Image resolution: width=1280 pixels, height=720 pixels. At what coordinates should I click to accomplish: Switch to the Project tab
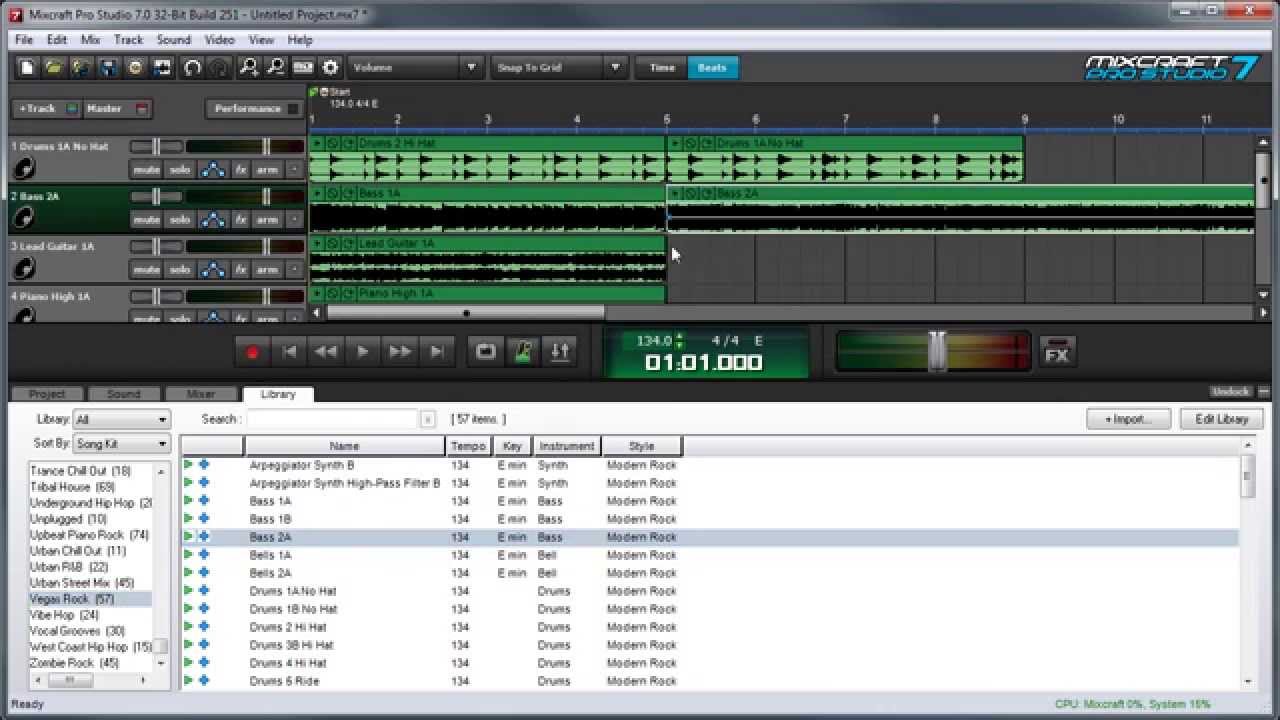coord(47,394)
